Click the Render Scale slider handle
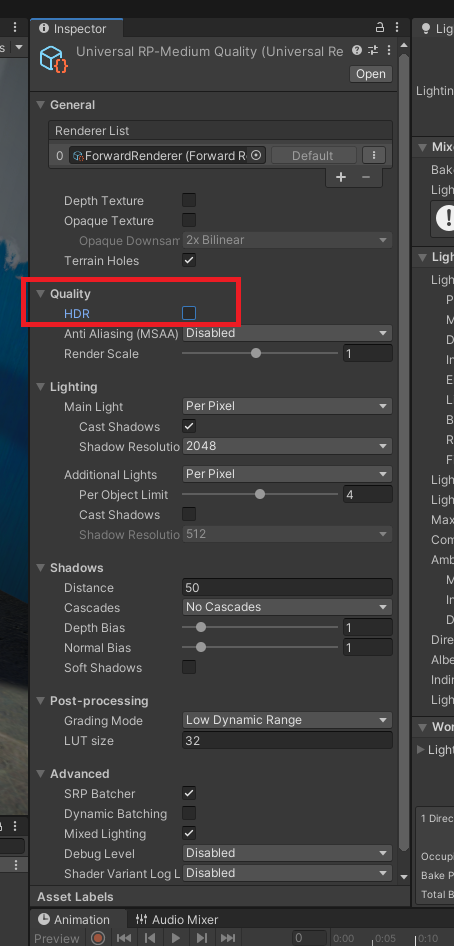The image size is (454, 946). tap(256, 353)
